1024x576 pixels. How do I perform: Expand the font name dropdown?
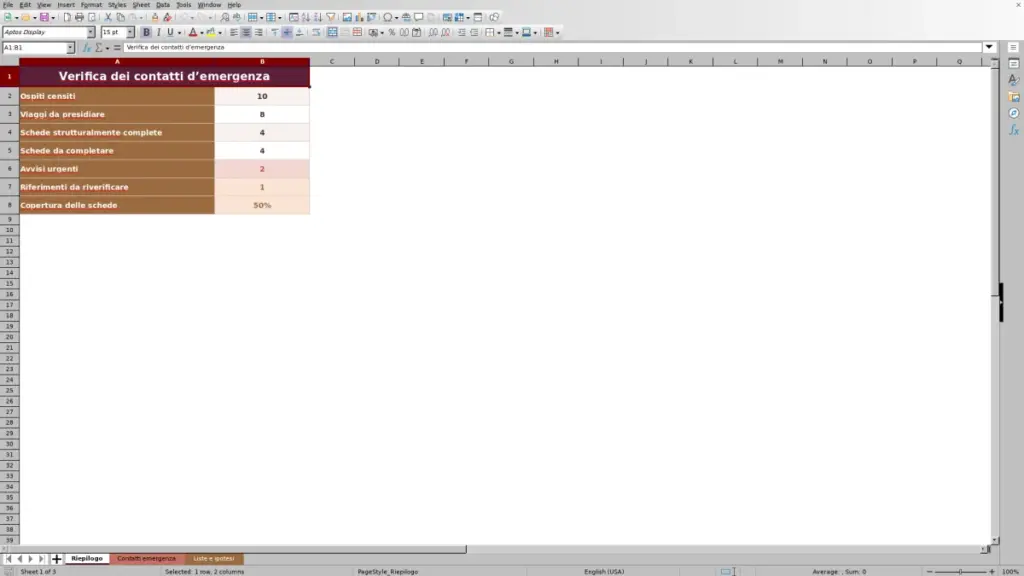91,32
